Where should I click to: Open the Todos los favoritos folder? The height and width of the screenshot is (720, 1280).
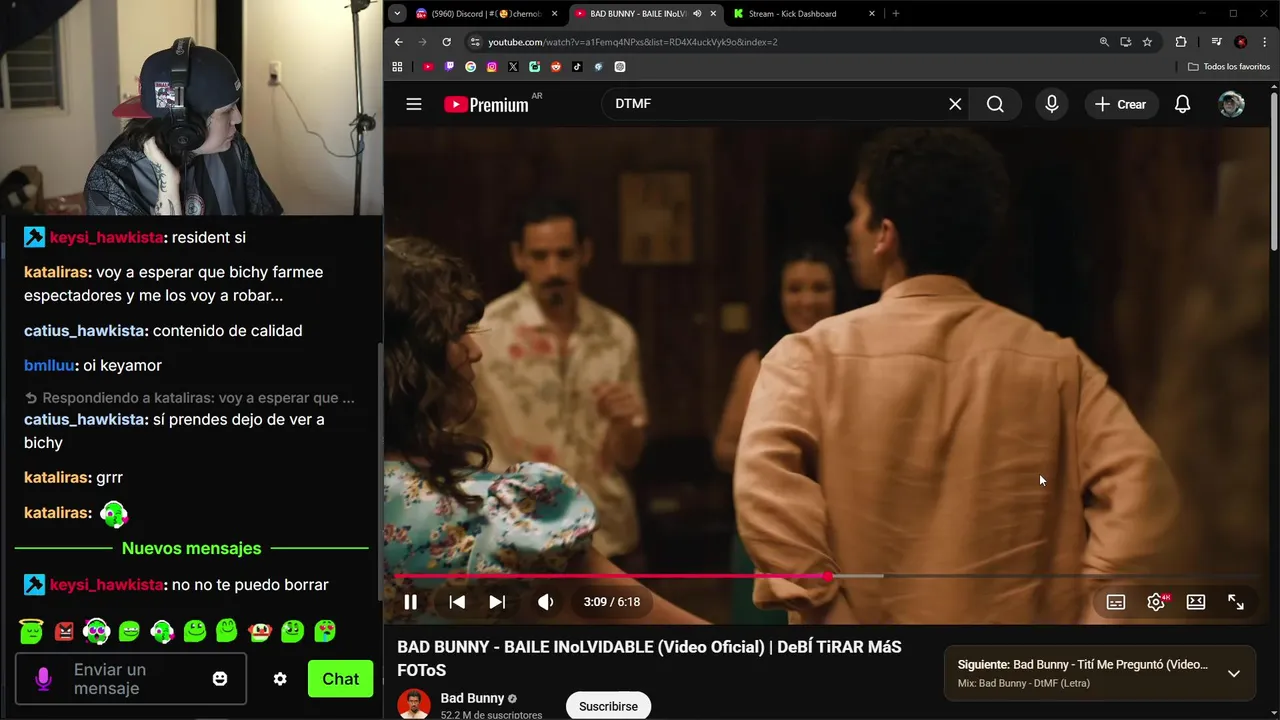click(1229, 67)
